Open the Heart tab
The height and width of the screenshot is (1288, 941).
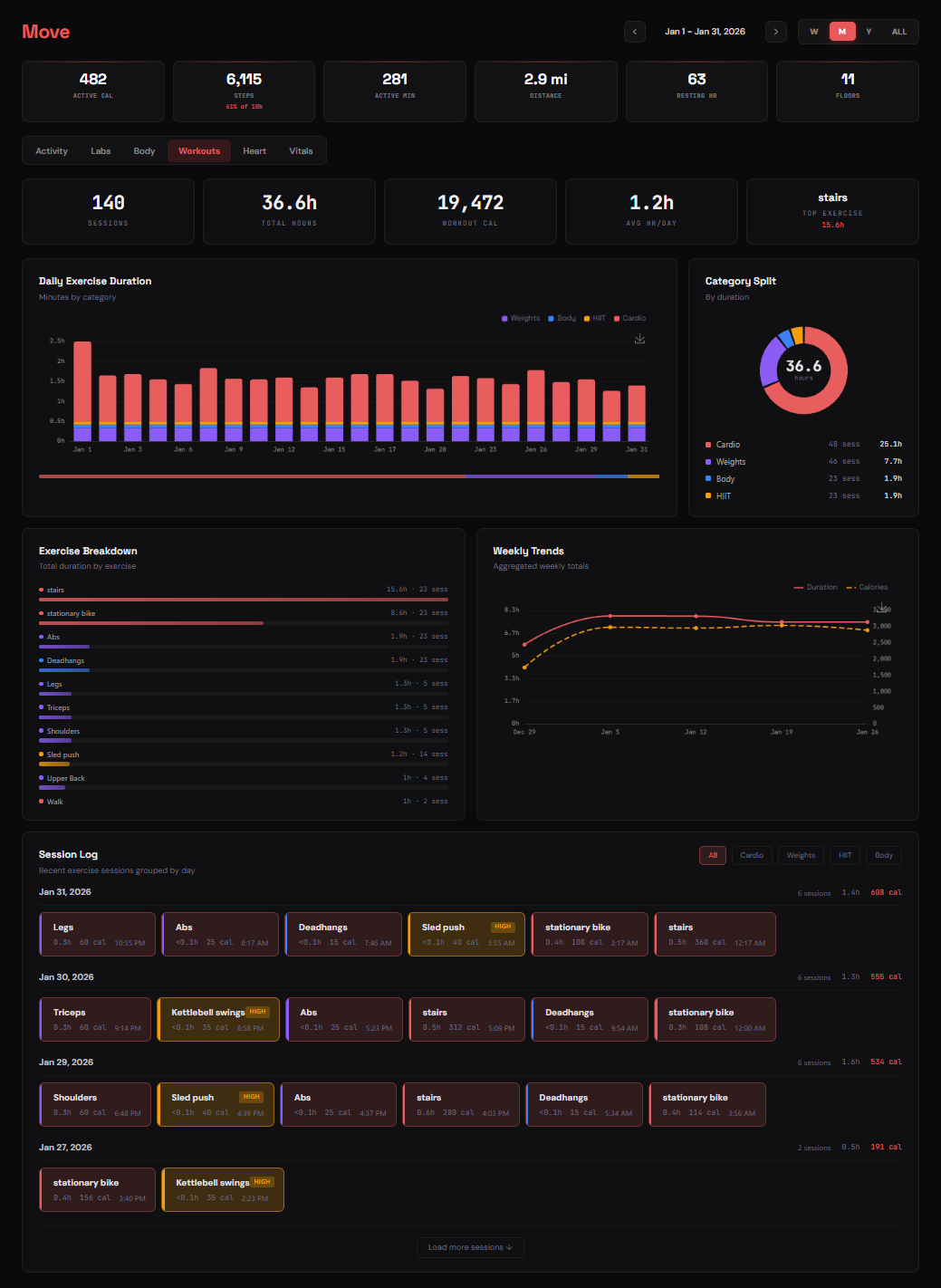[x=254, y=151]
